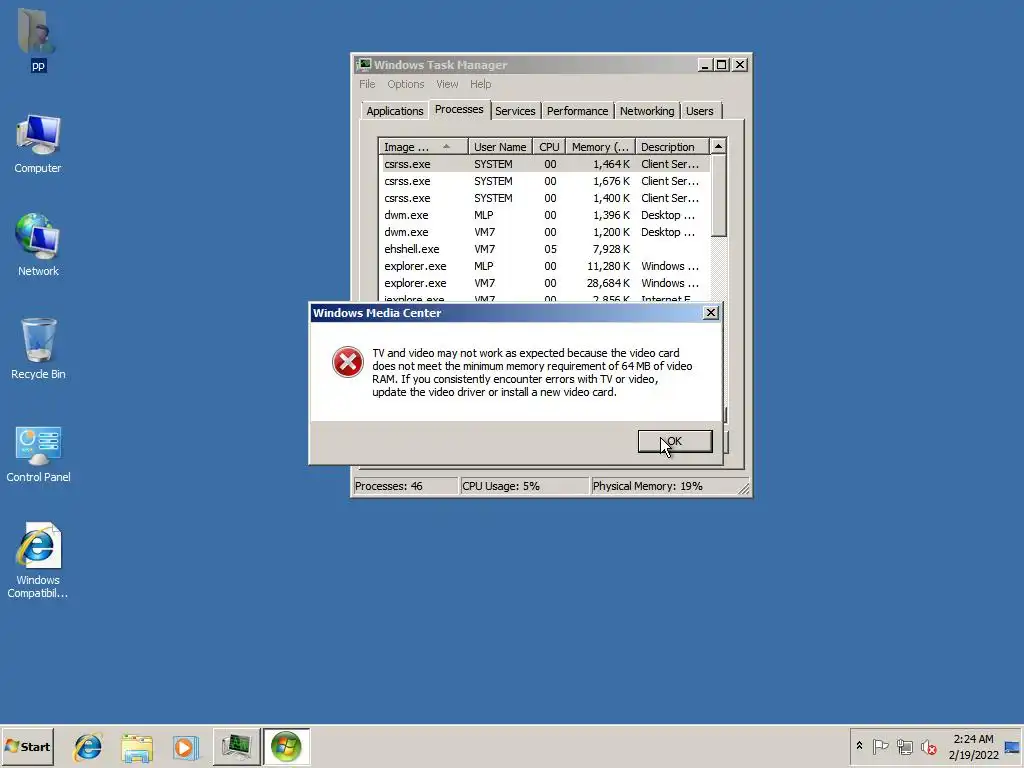This screenshot has height=768, width=1024.
Task: Open the Options menu in Task Manager
Action: coord(406,84)
